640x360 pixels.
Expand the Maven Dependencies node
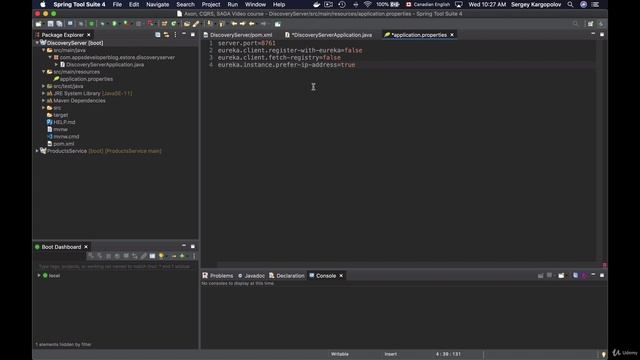coord(44,100)
